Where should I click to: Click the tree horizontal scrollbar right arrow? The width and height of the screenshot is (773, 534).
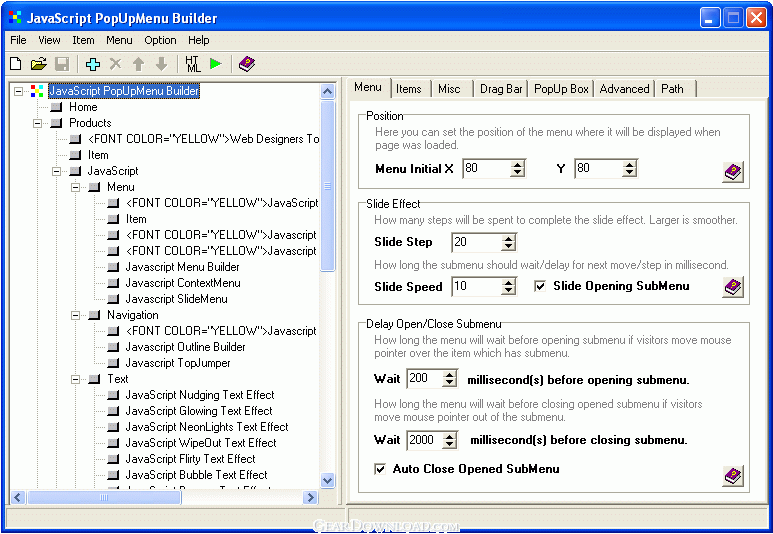[311, 497]
